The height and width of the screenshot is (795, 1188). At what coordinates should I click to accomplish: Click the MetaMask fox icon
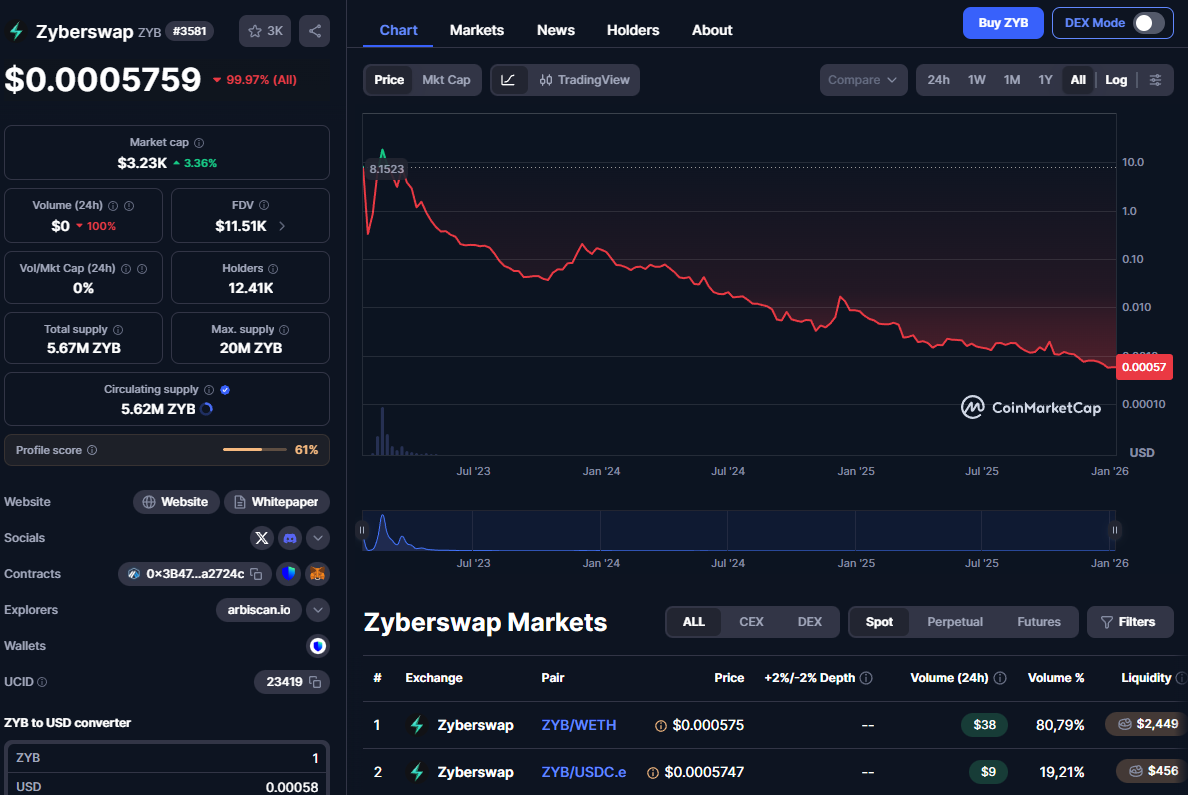coord(317,574)
